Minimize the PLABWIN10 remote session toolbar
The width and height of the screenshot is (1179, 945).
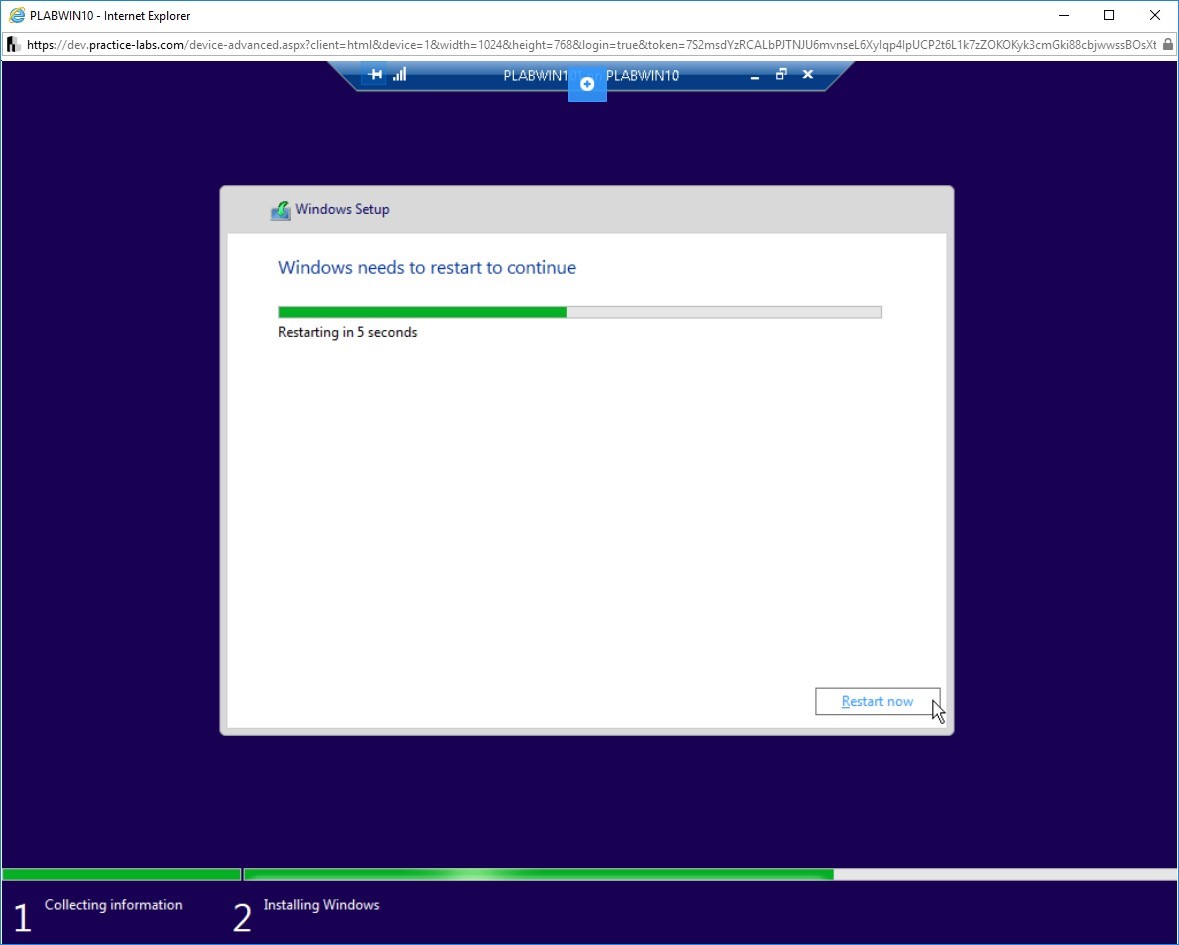click(755, 75)
